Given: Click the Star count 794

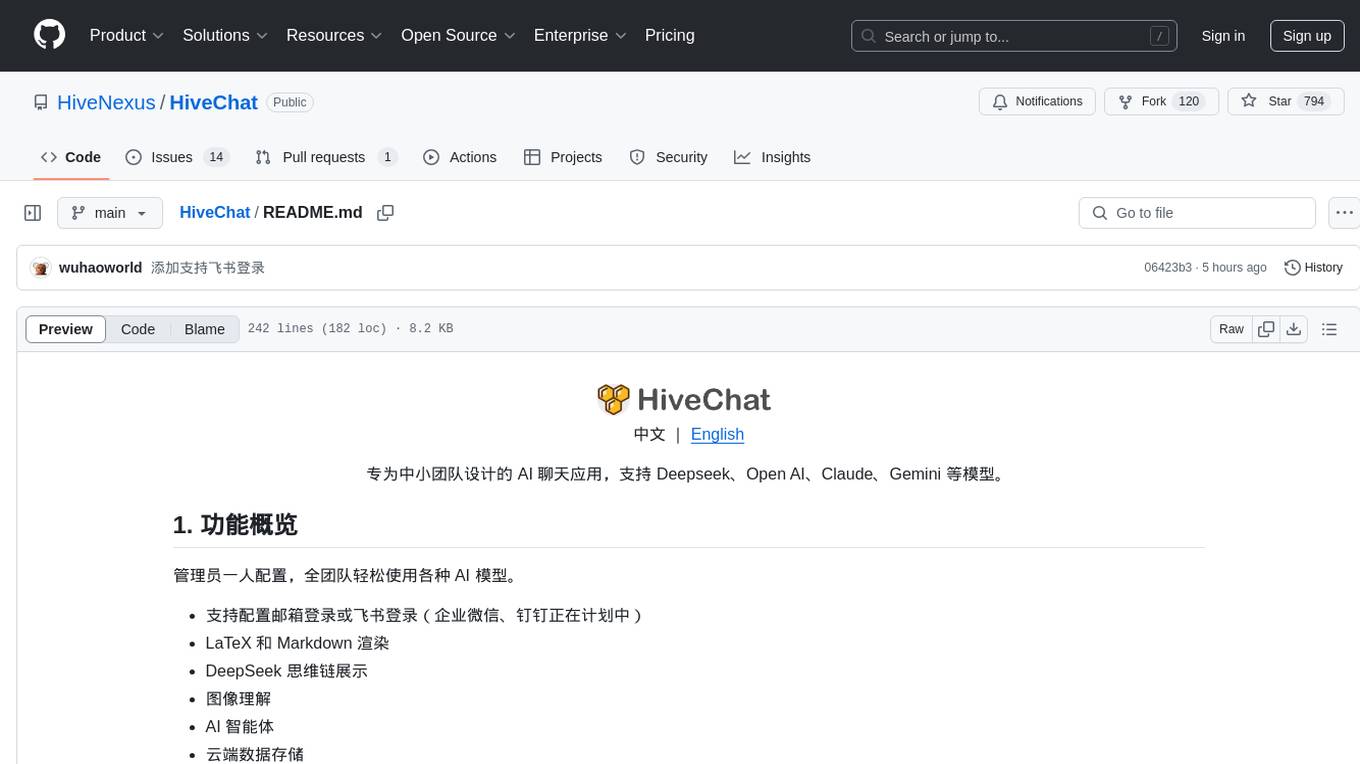Looking at the screenshot, I should click(1314, 102).
